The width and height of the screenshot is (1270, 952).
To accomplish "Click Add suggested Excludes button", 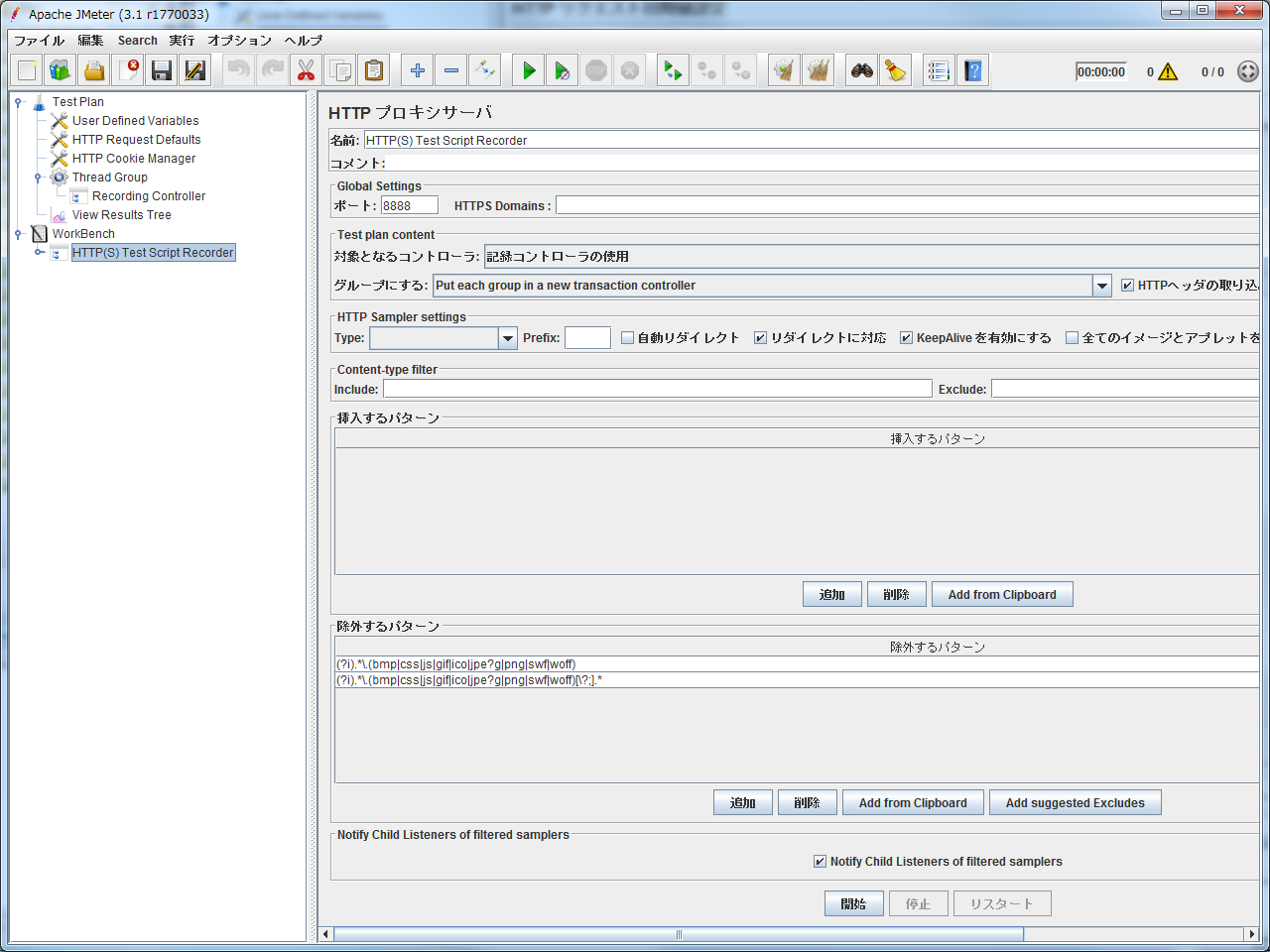I will (1075, 803).
